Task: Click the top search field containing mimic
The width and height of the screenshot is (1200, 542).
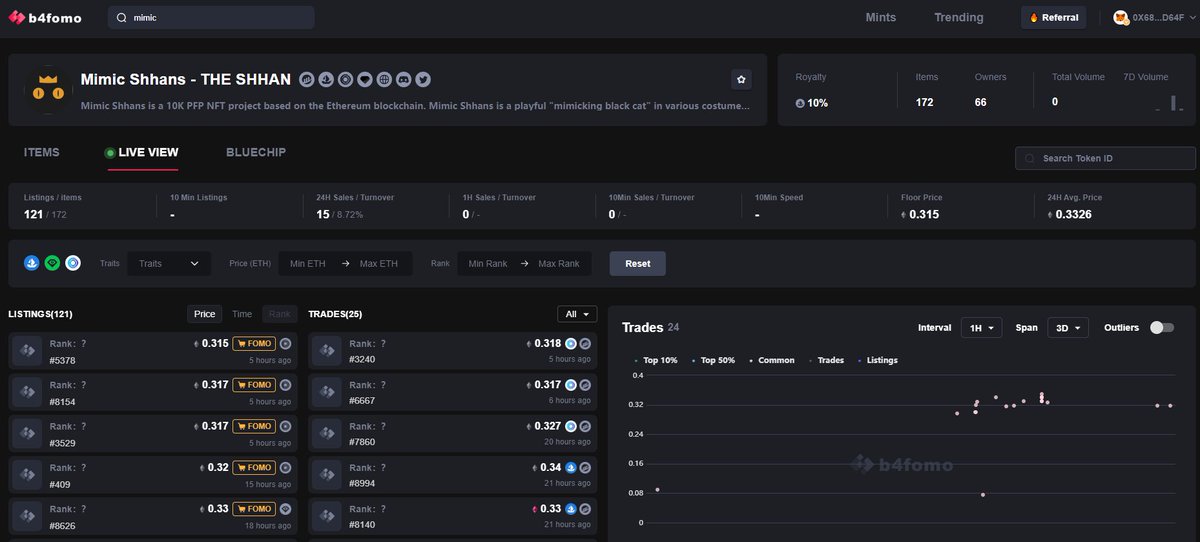Action: [211, 18]
